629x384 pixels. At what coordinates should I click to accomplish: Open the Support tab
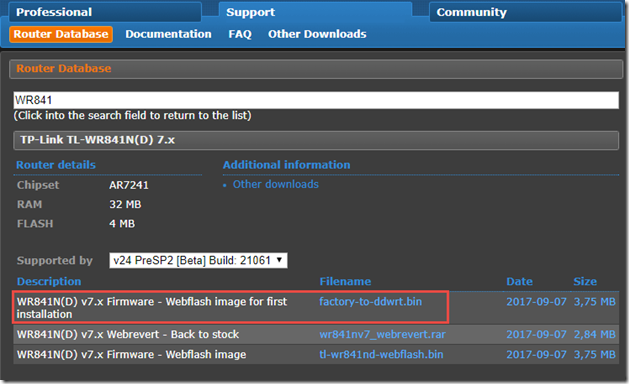pyautogui.click(x=315, y=12)
